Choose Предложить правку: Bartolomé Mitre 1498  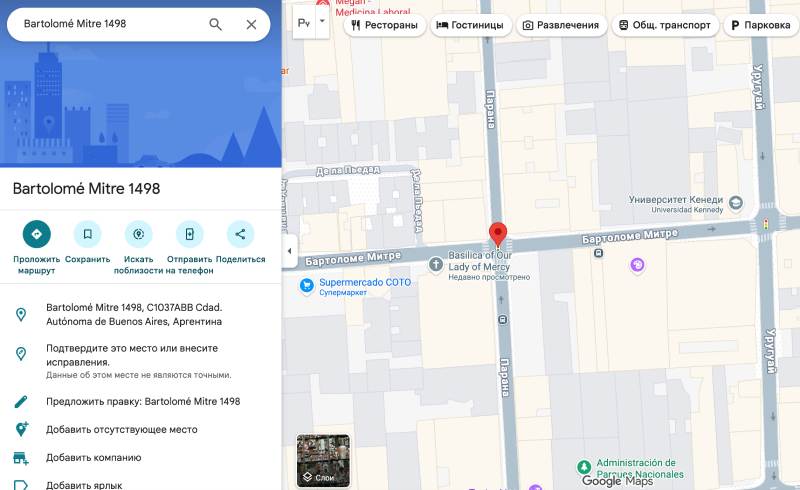[x=140, y=402]
